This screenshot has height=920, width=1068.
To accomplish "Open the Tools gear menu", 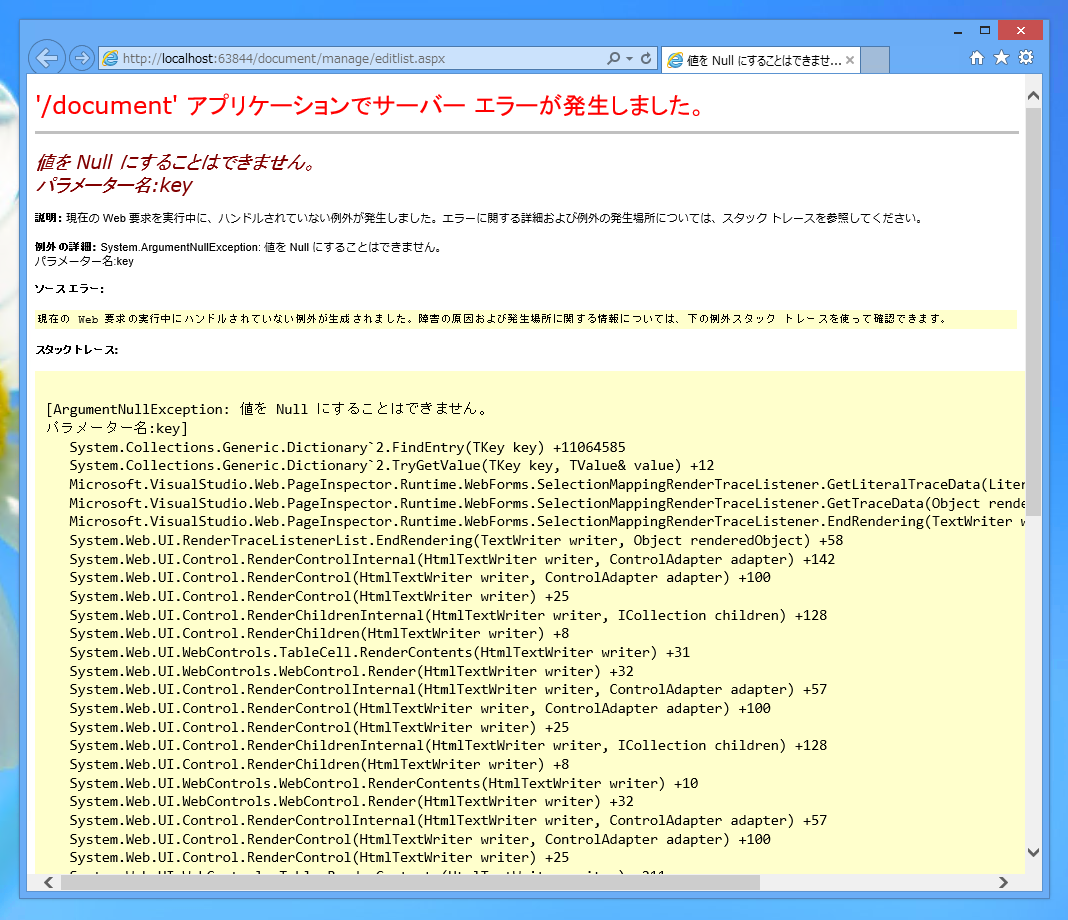I will (x=1026, y=58).
